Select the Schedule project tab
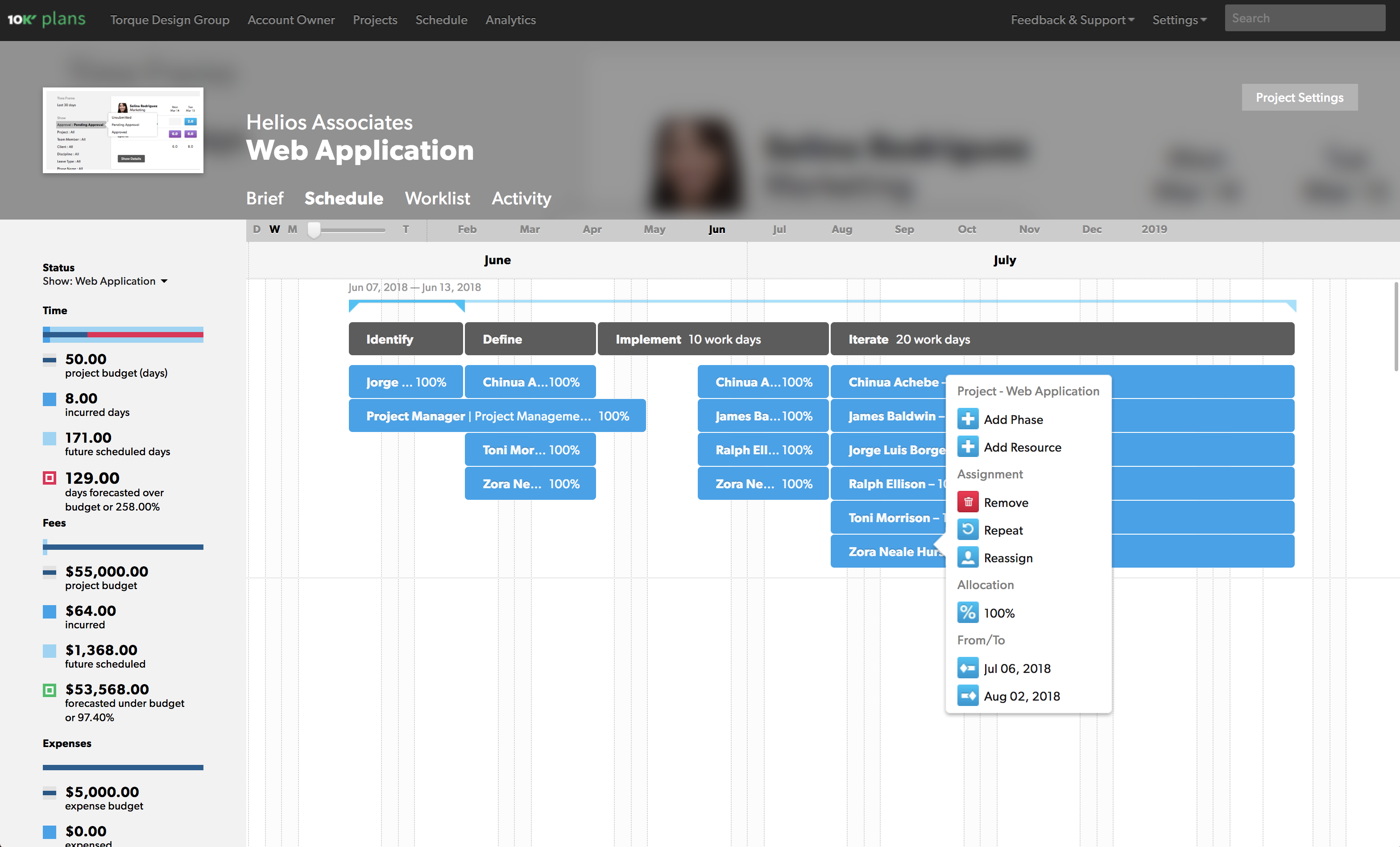This screenshot has height=847, width=1400. pos(344,199)
